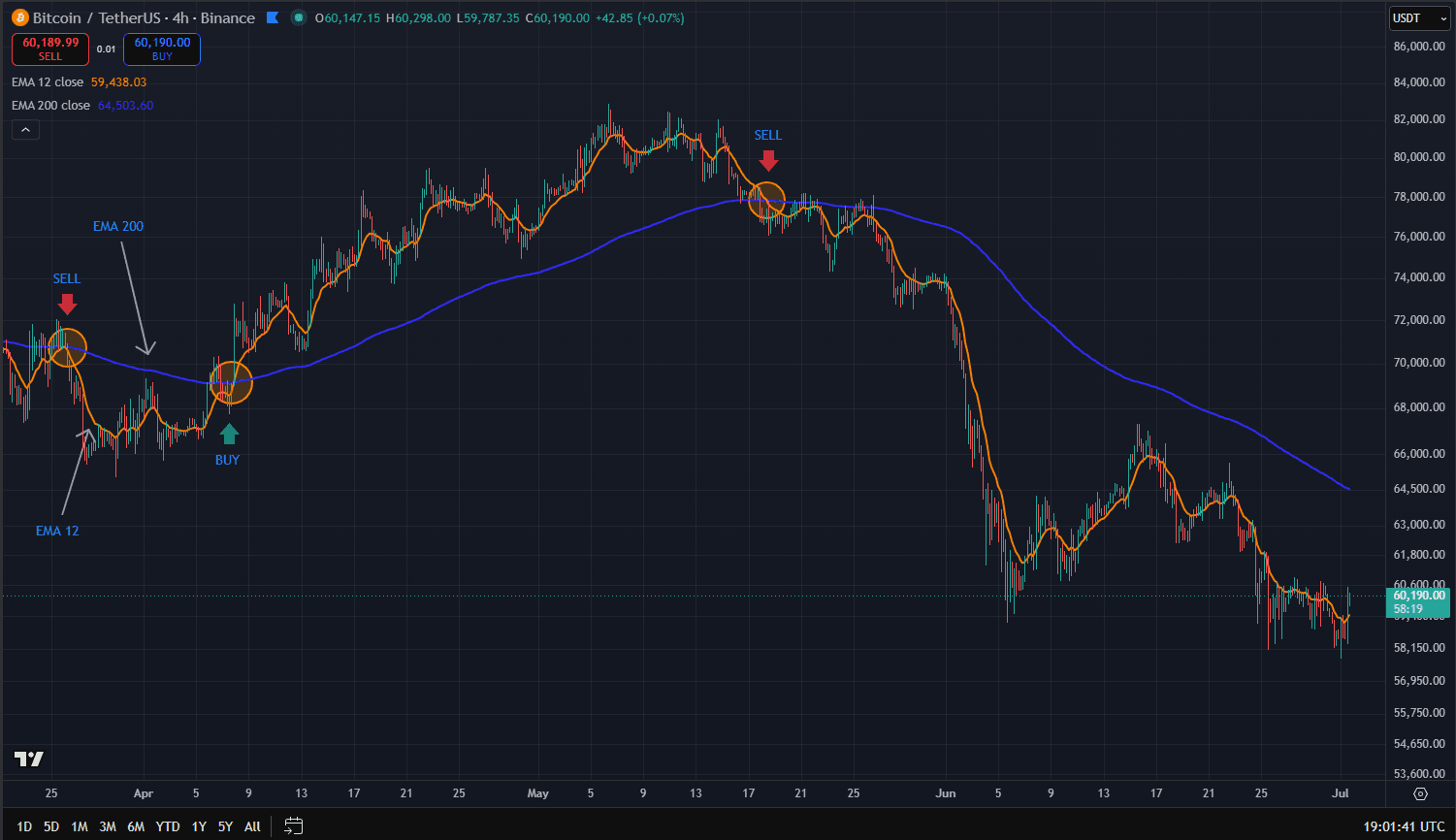Click the blue flag icon beside Binance
1456x840 pixels.
click(273, 17)
